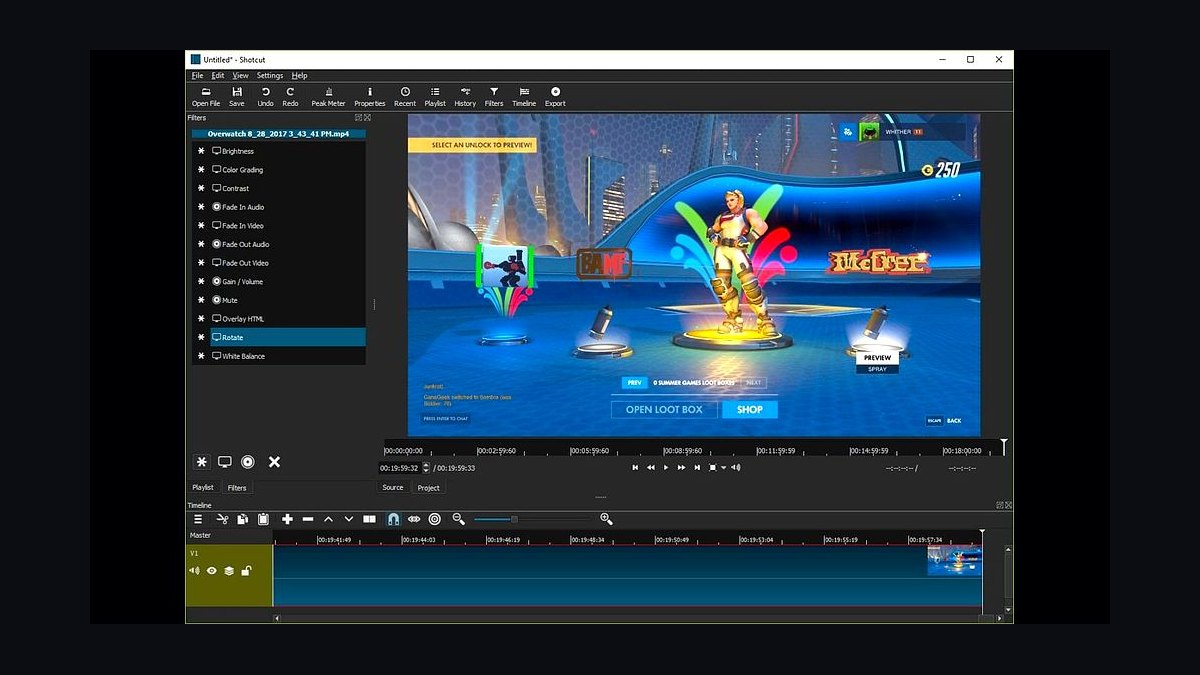1200x675 pixels.
Task: Show audio filters using the speaker-circle icon
Action: click(248, 462)
